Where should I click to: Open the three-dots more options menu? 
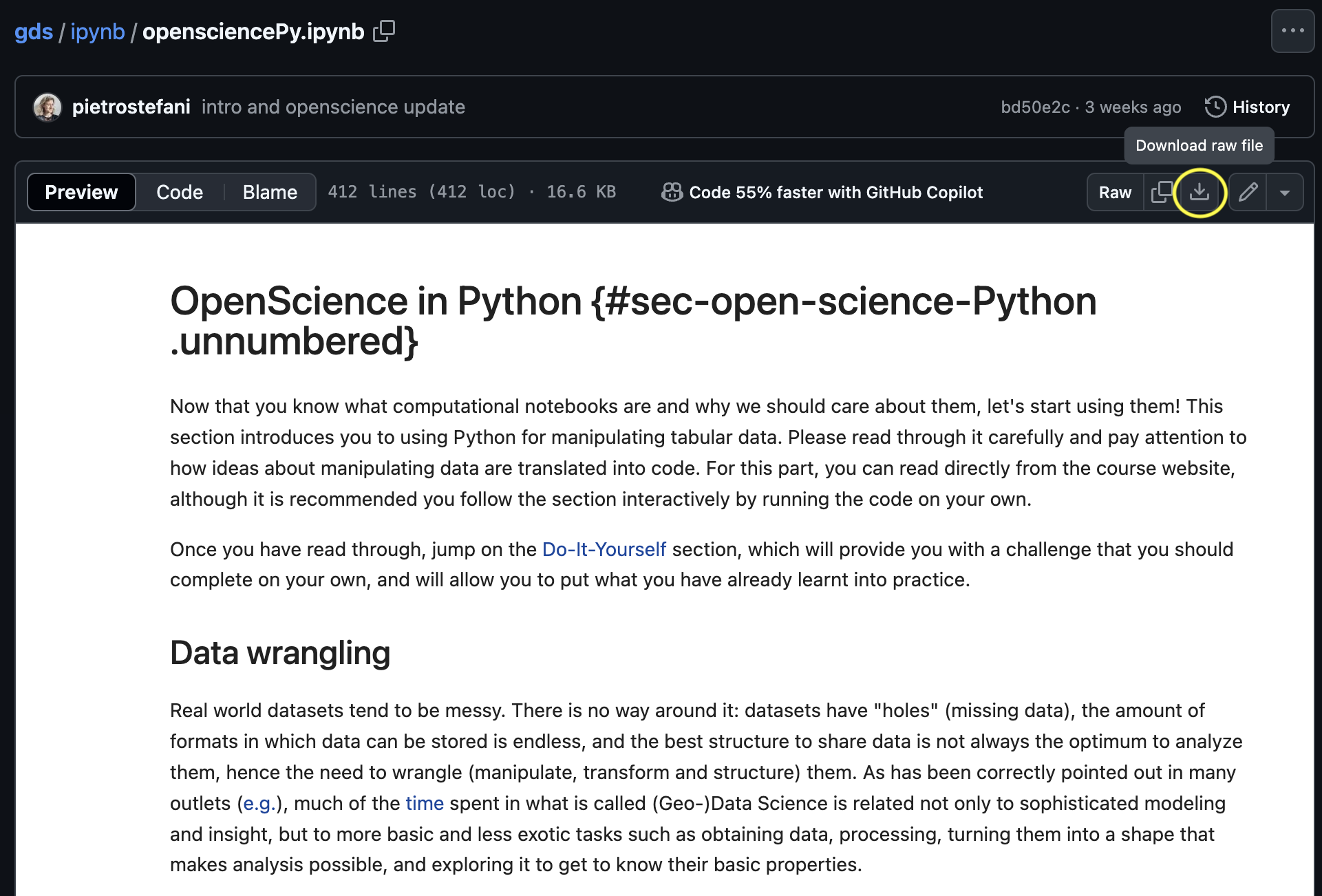(x=1292, y=31)
